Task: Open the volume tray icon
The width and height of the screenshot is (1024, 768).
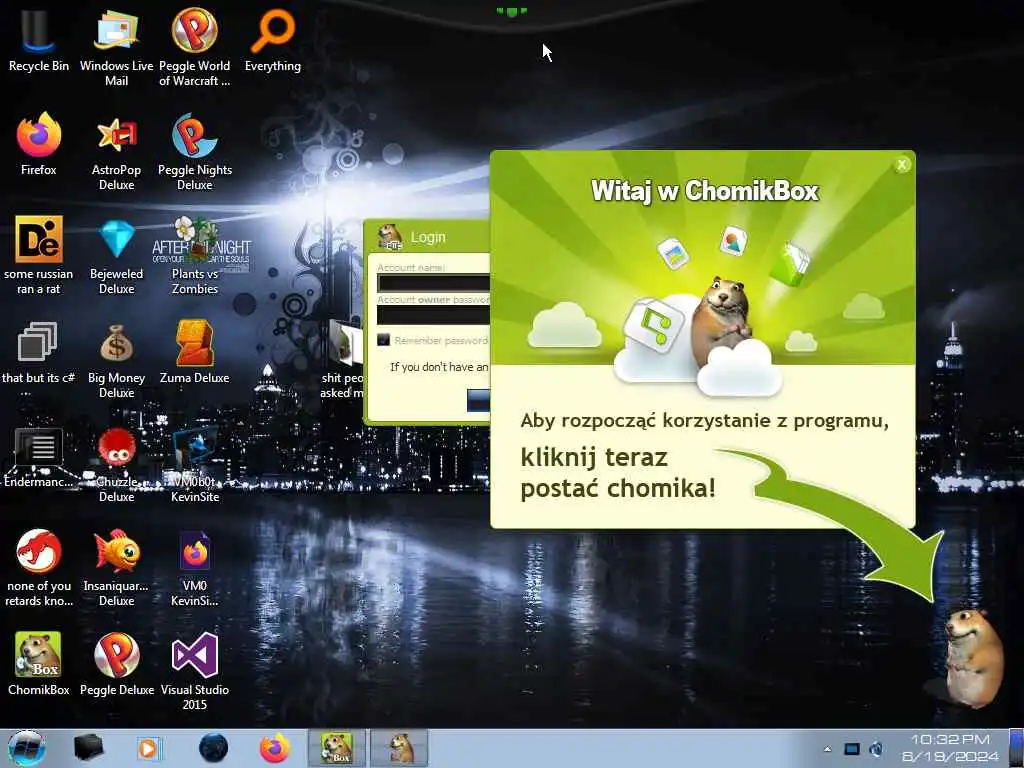Action: pyautogui.click(x=876, y=749)
